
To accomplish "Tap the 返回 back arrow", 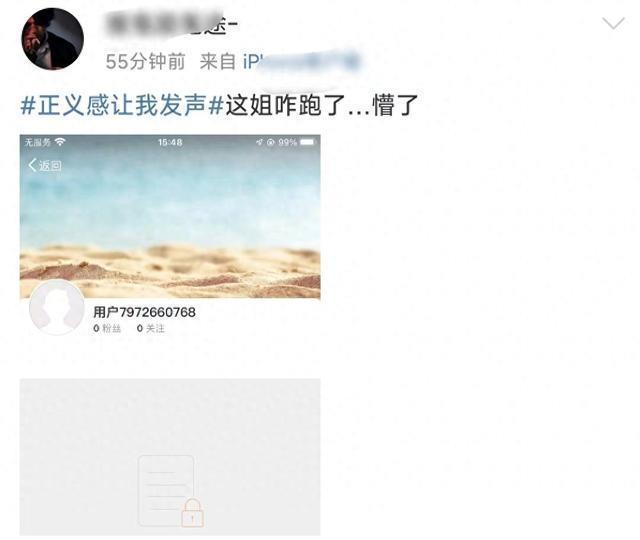I will point(45,165).
